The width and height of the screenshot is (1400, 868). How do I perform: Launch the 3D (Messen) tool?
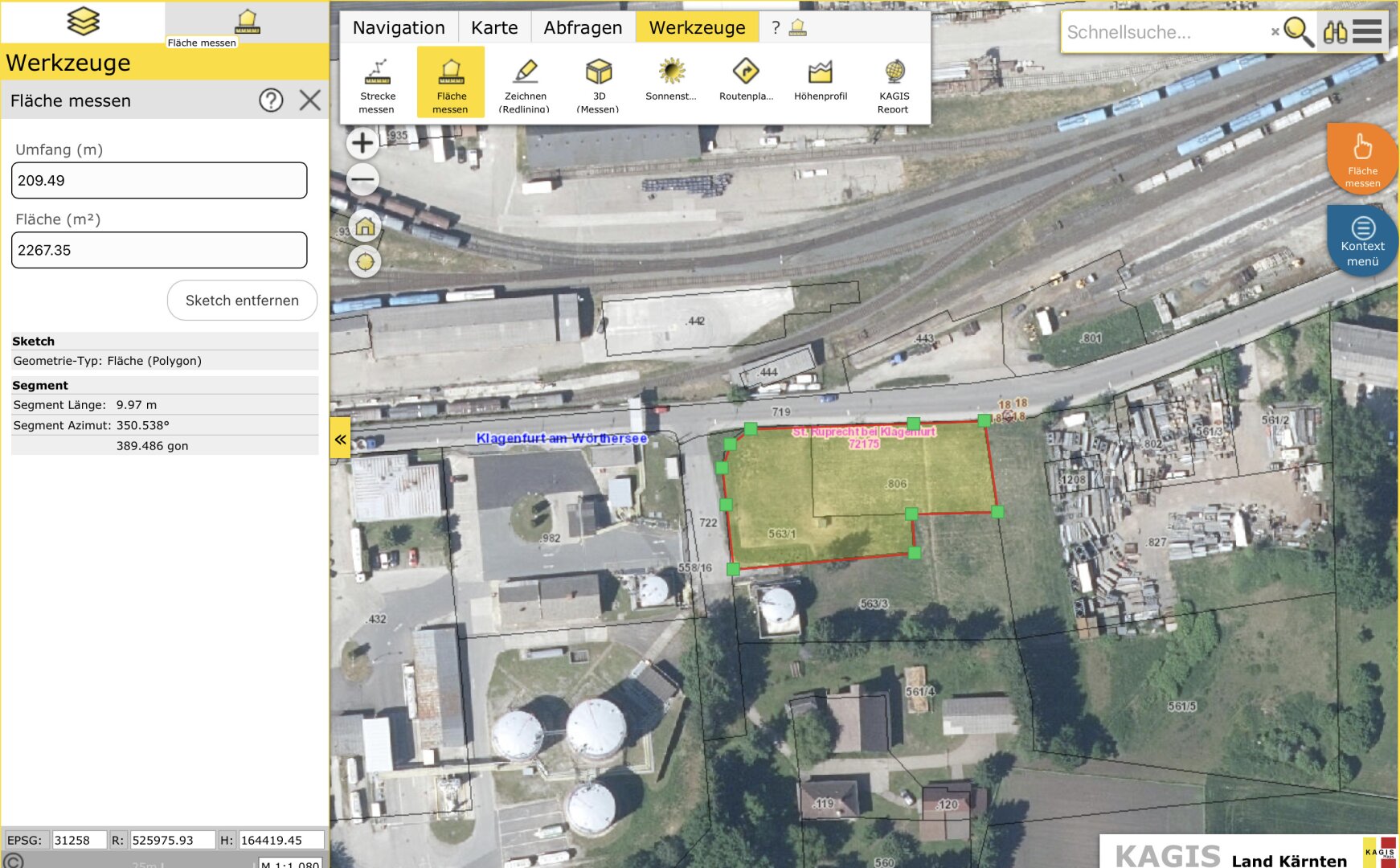[x=598, y=83]
